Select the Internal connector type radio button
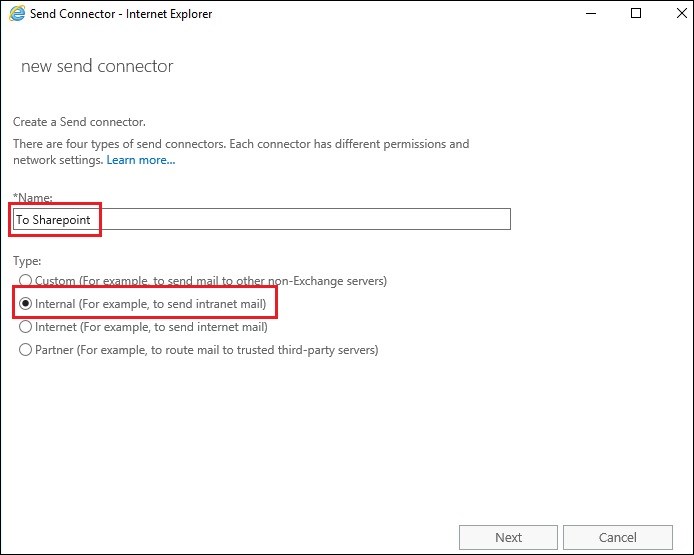The image size is (694, 555). click(25, 304)
